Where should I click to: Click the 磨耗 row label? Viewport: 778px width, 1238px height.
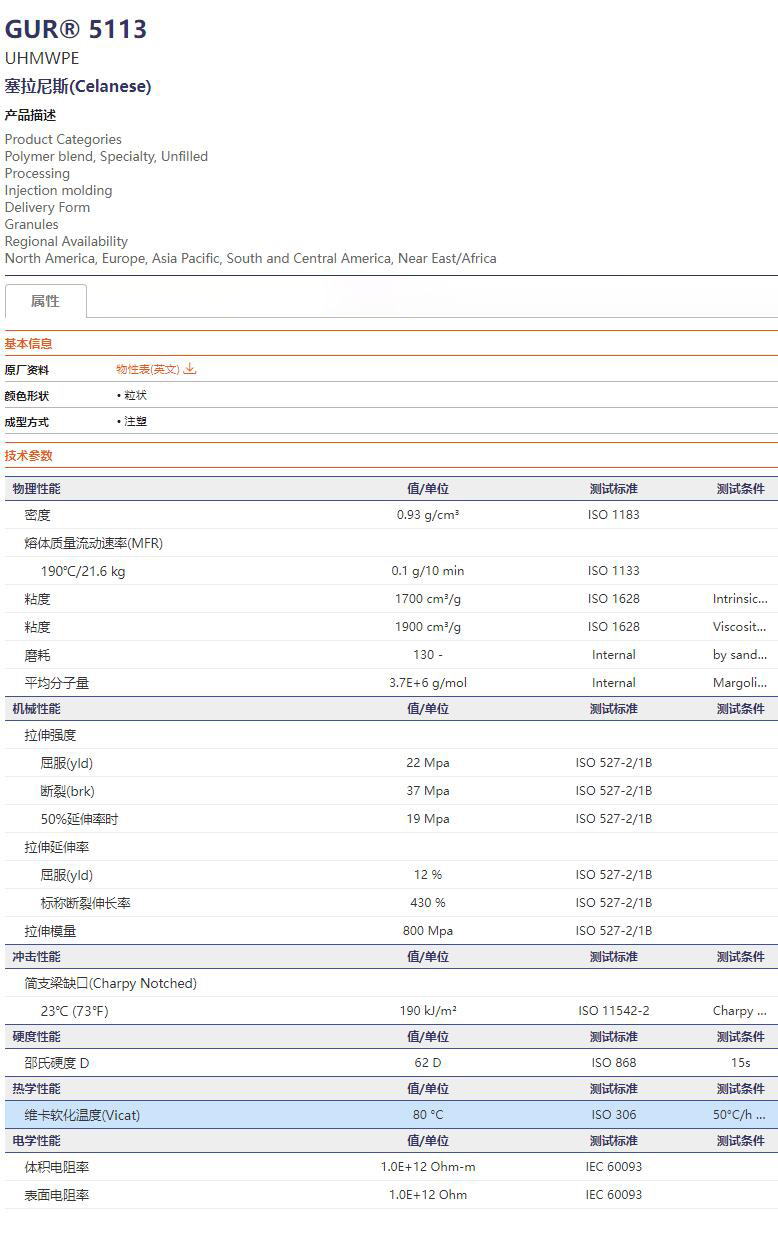[38, 655]
